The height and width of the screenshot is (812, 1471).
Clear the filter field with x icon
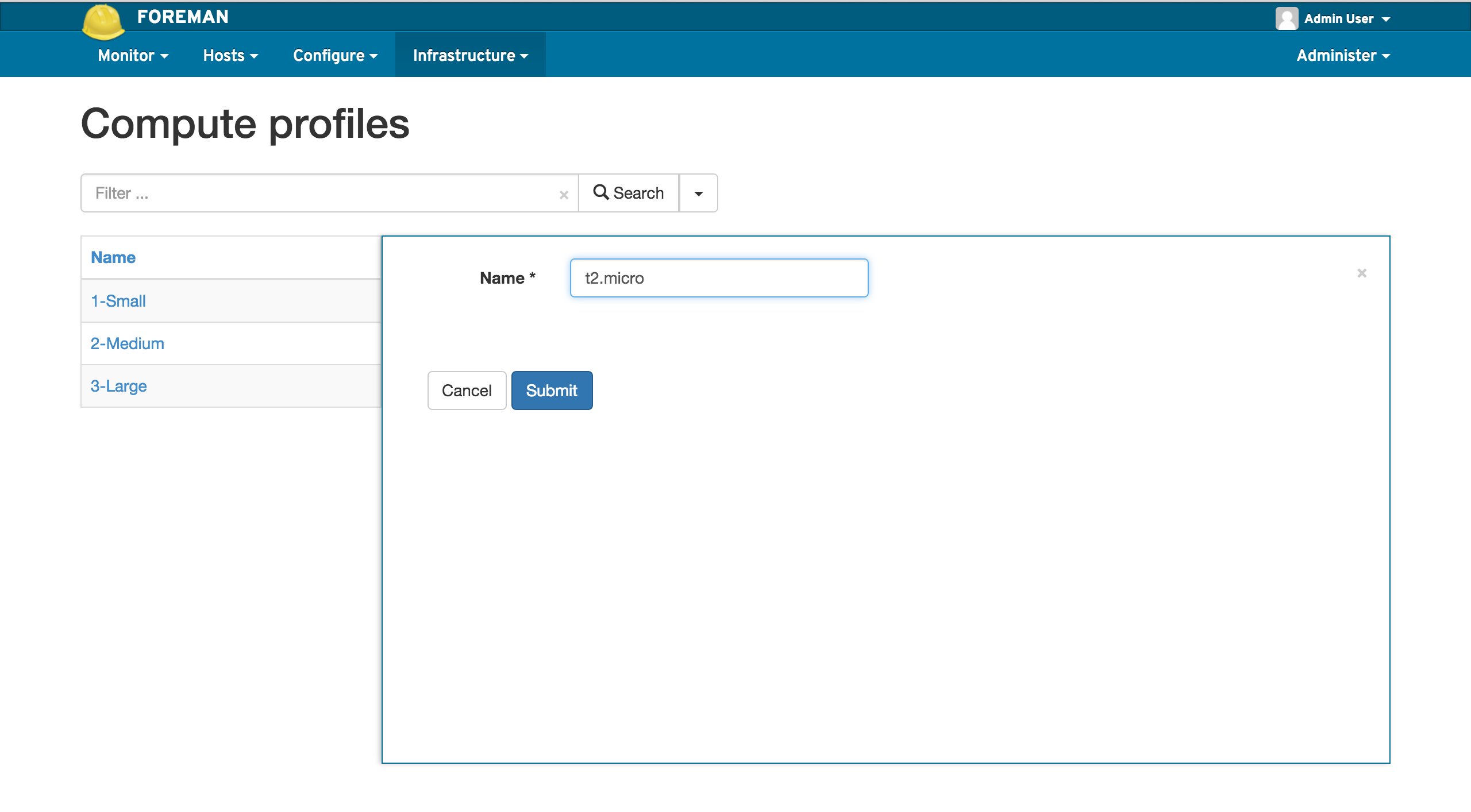click(564, 195)
